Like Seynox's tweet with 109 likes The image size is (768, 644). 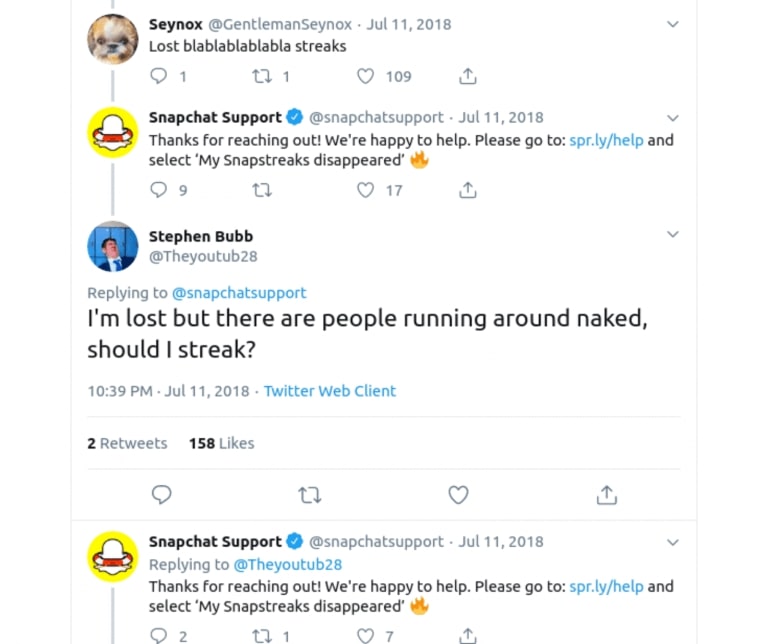(365, 76)
